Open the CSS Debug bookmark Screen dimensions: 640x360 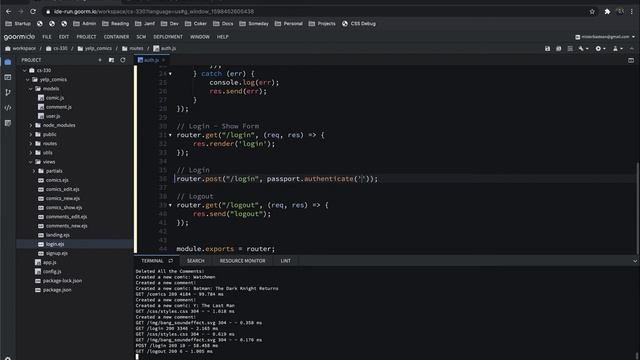(x=359, y=24)
